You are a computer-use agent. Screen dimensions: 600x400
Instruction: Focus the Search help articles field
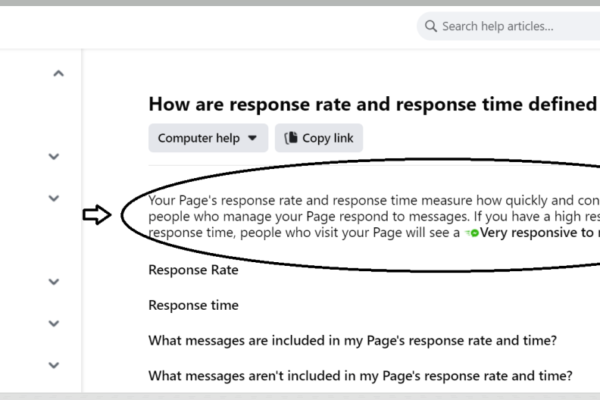coord(509,26)
